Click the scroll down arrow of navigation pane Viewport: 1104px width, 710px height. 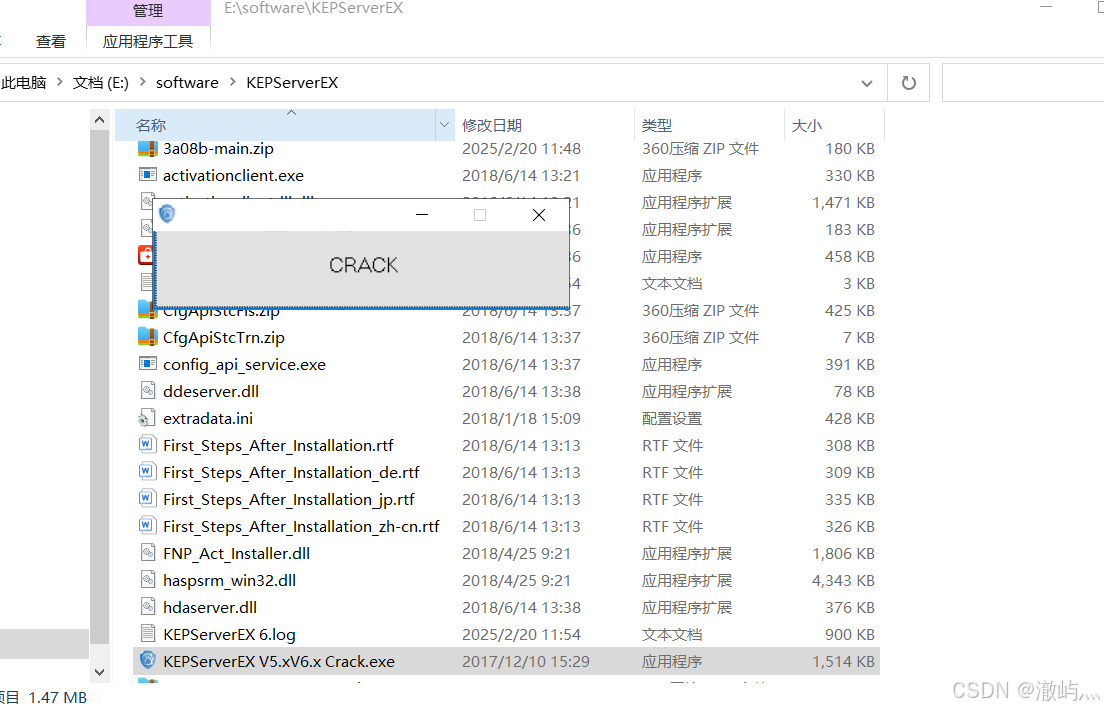(99, 672)
